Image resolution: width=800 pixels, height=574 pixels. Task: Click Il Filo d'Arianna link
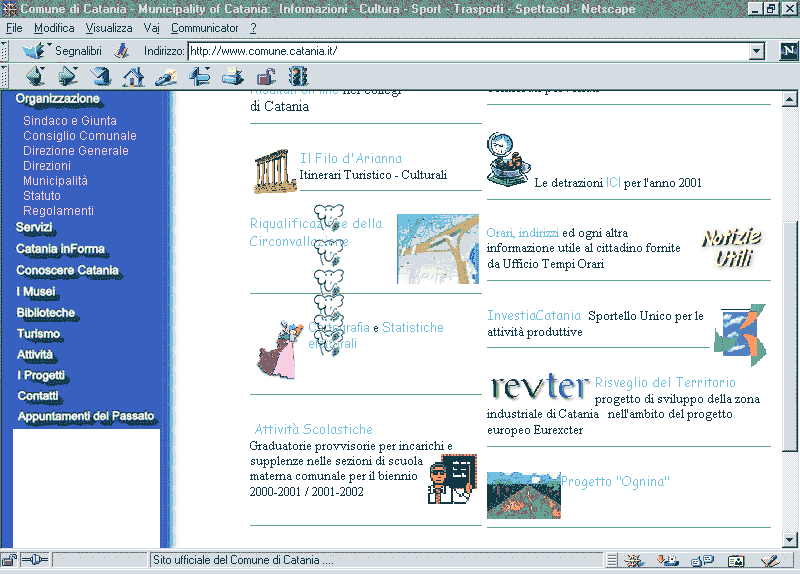pyautogui.click(x=351, y=158)
